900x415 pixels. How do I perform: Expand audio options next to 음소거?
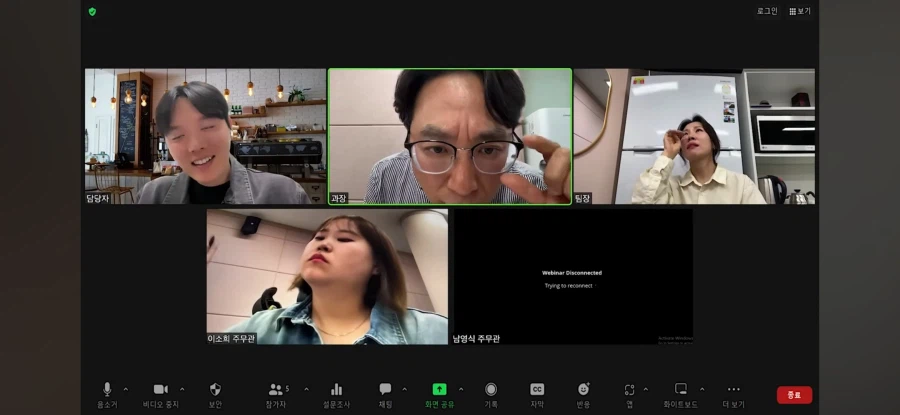pyautogui.click(x=126, y=389)
